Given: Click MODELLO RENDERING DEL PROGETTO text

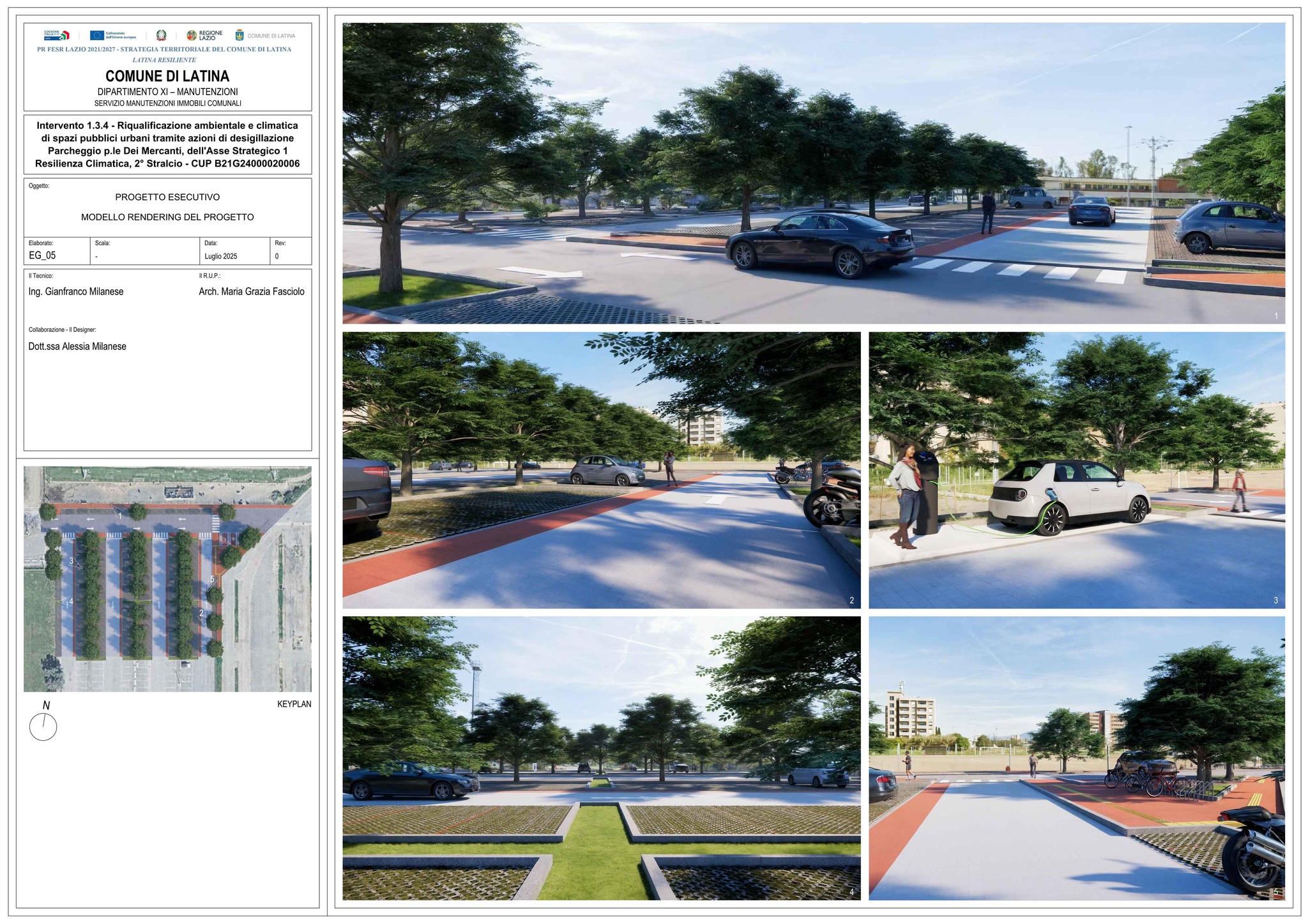Looking at the screenshot, I should click(167, 217).
